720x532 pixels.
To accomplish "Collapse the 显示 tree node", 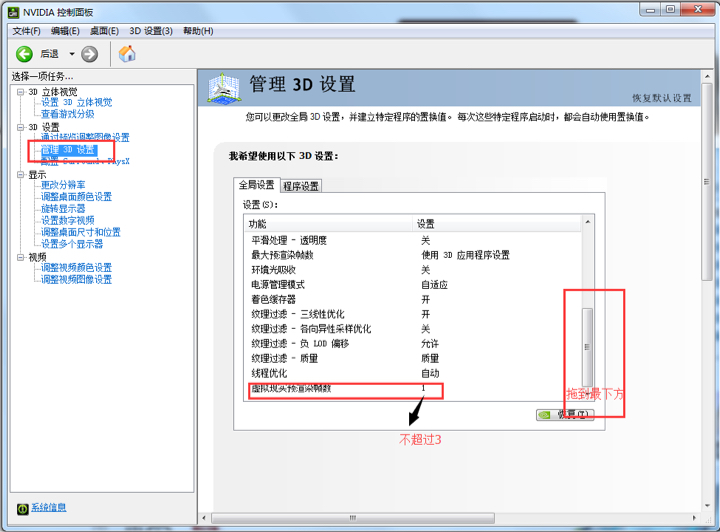I will pos(20,175).
